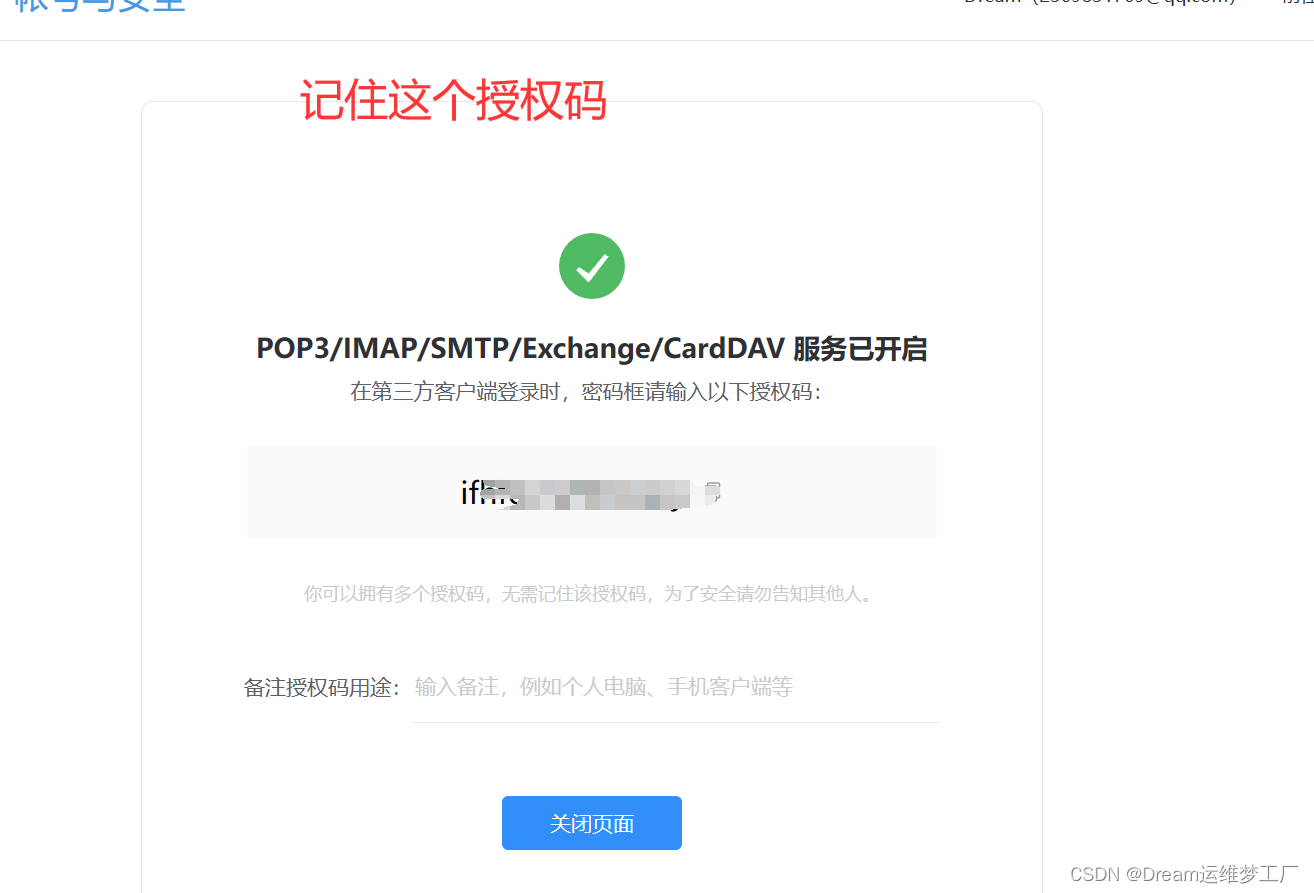
Task: Click the 备注授权码用途 label
Action: (x=322, y=688)
